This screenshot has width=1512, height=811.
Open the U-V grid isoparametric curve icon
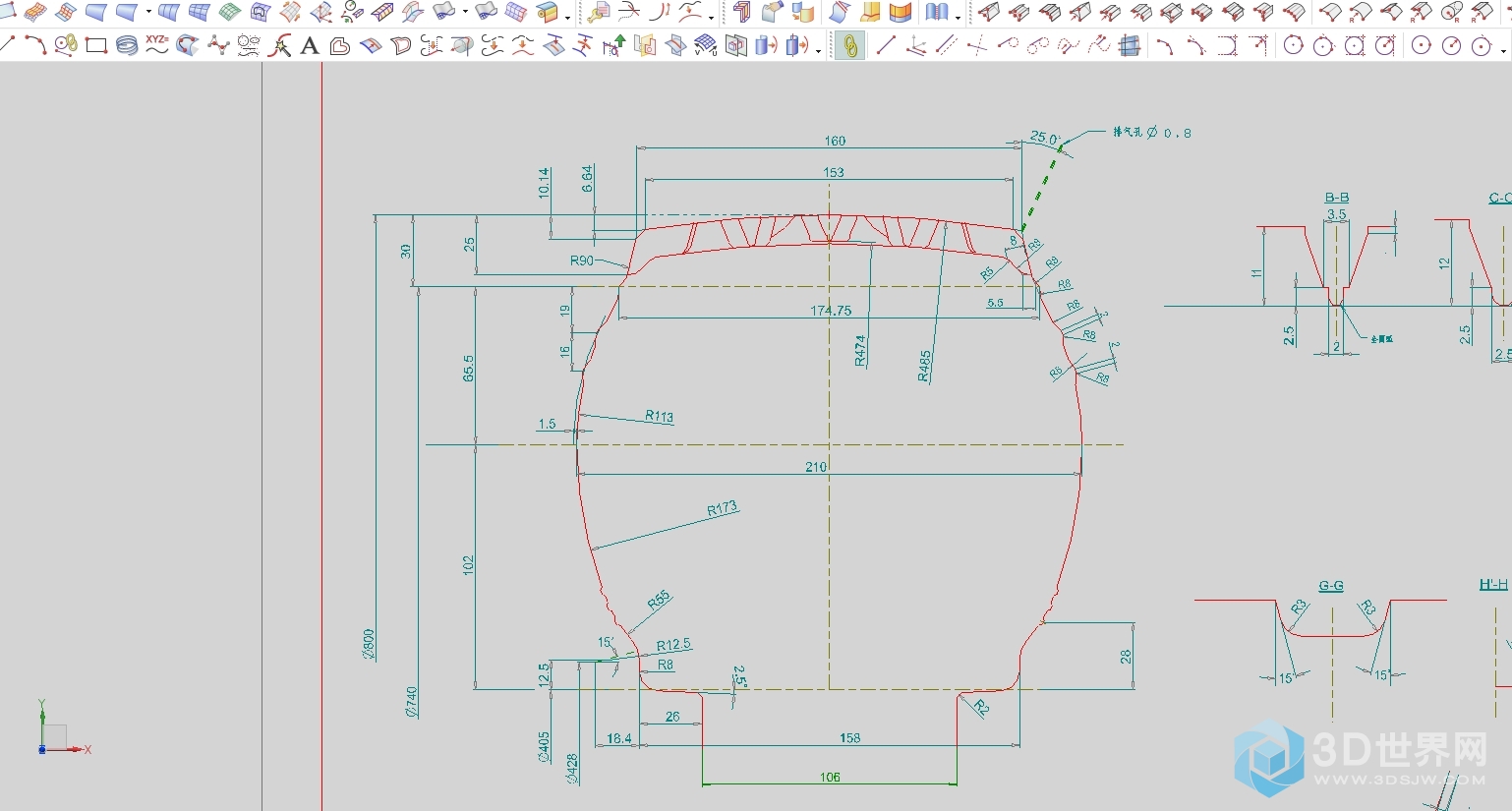(x=705, y=45)
